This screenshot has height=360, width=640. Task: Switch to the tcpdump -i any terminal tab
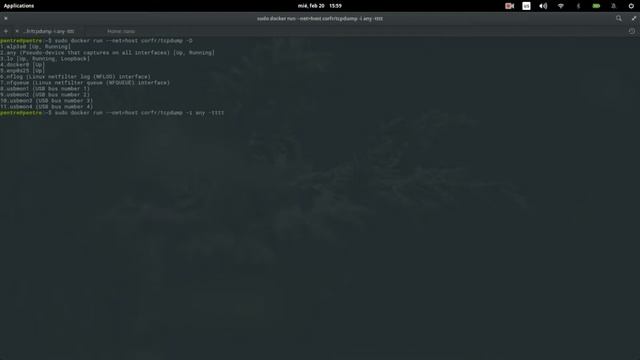[50, 31]
